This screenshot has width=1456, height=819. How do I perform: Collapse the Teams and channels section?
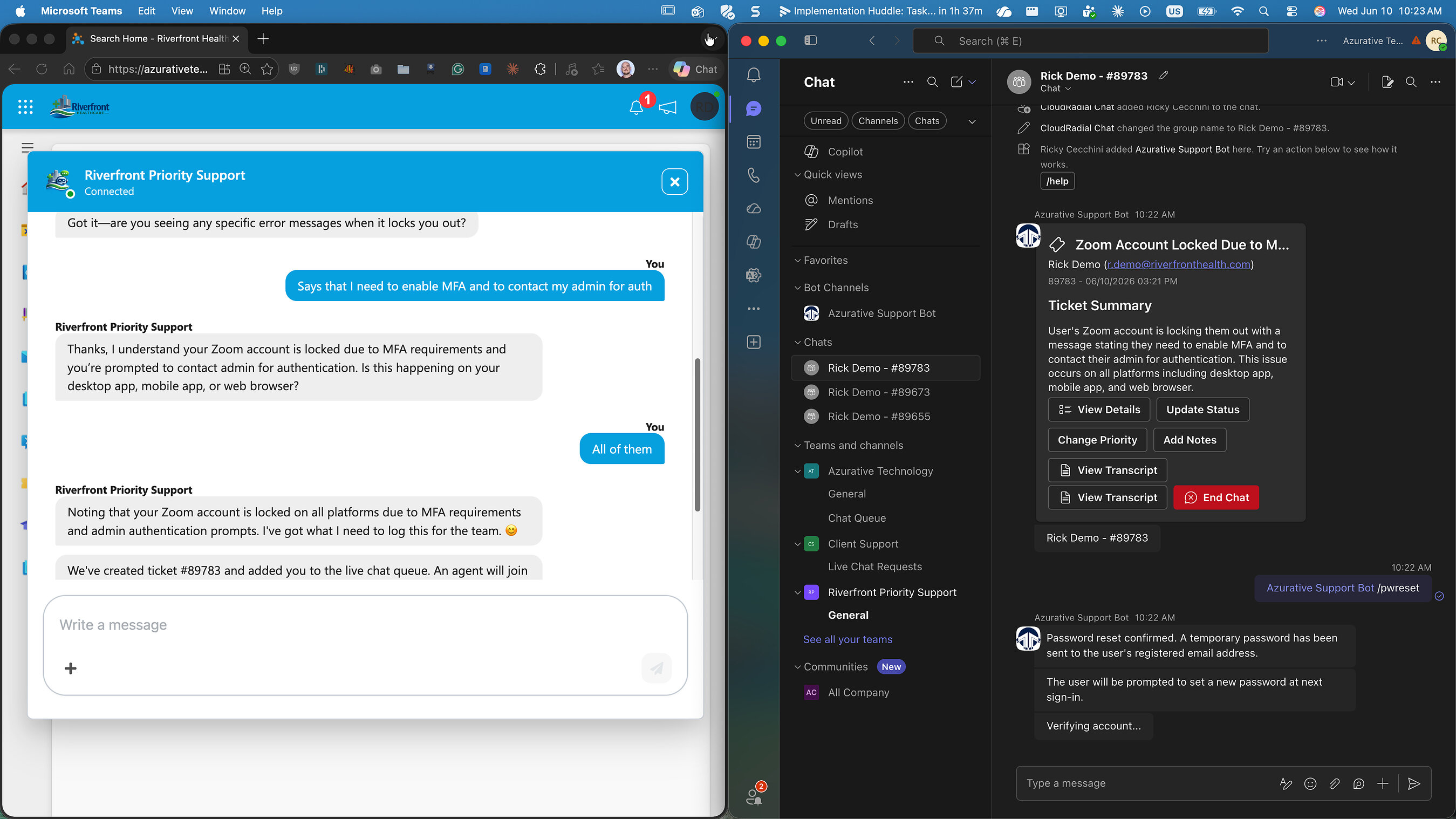click(797, 446)
